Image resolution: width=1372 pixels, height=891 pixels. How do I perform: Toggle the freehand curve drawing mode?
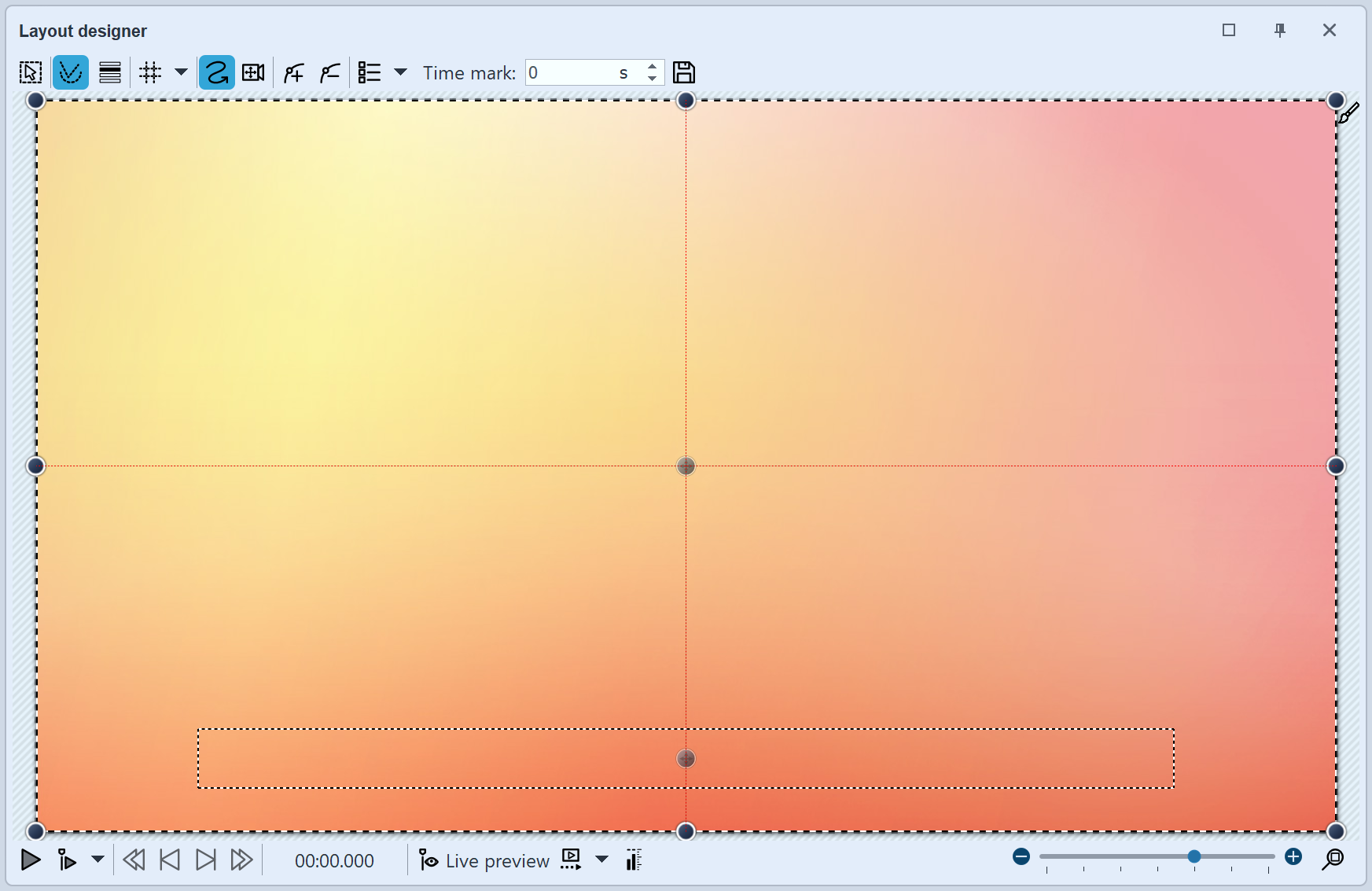pos(216,72)
